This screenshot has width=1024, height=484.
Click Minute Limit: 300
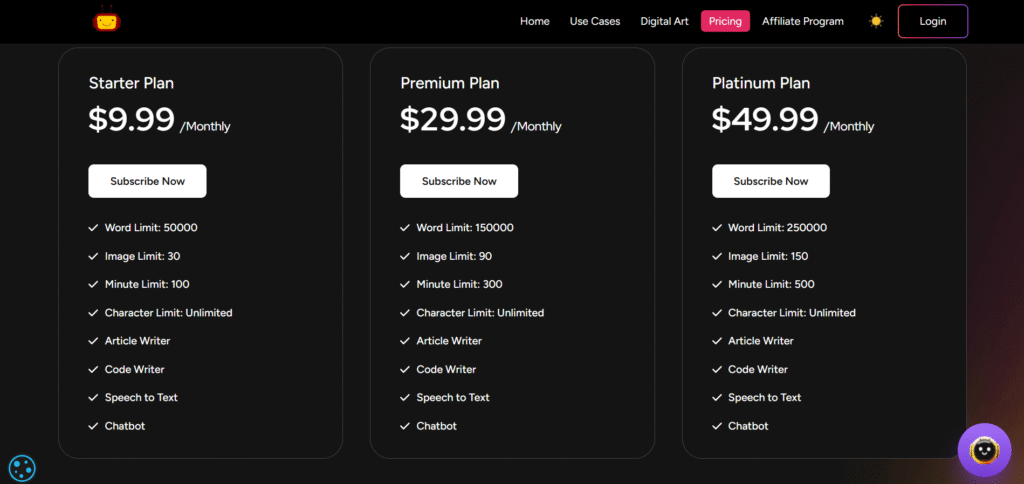(460, 284)
